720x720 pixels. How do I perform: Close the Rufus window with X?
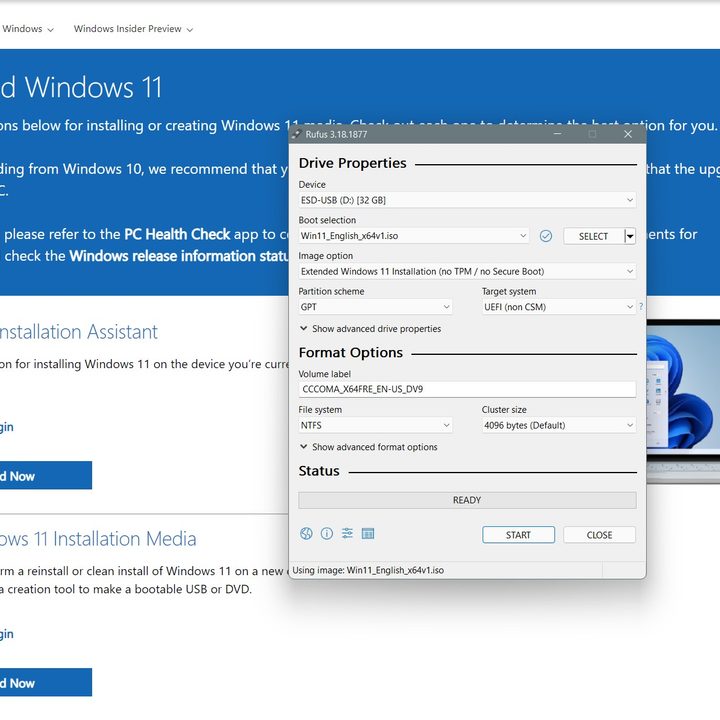(628, 134)
